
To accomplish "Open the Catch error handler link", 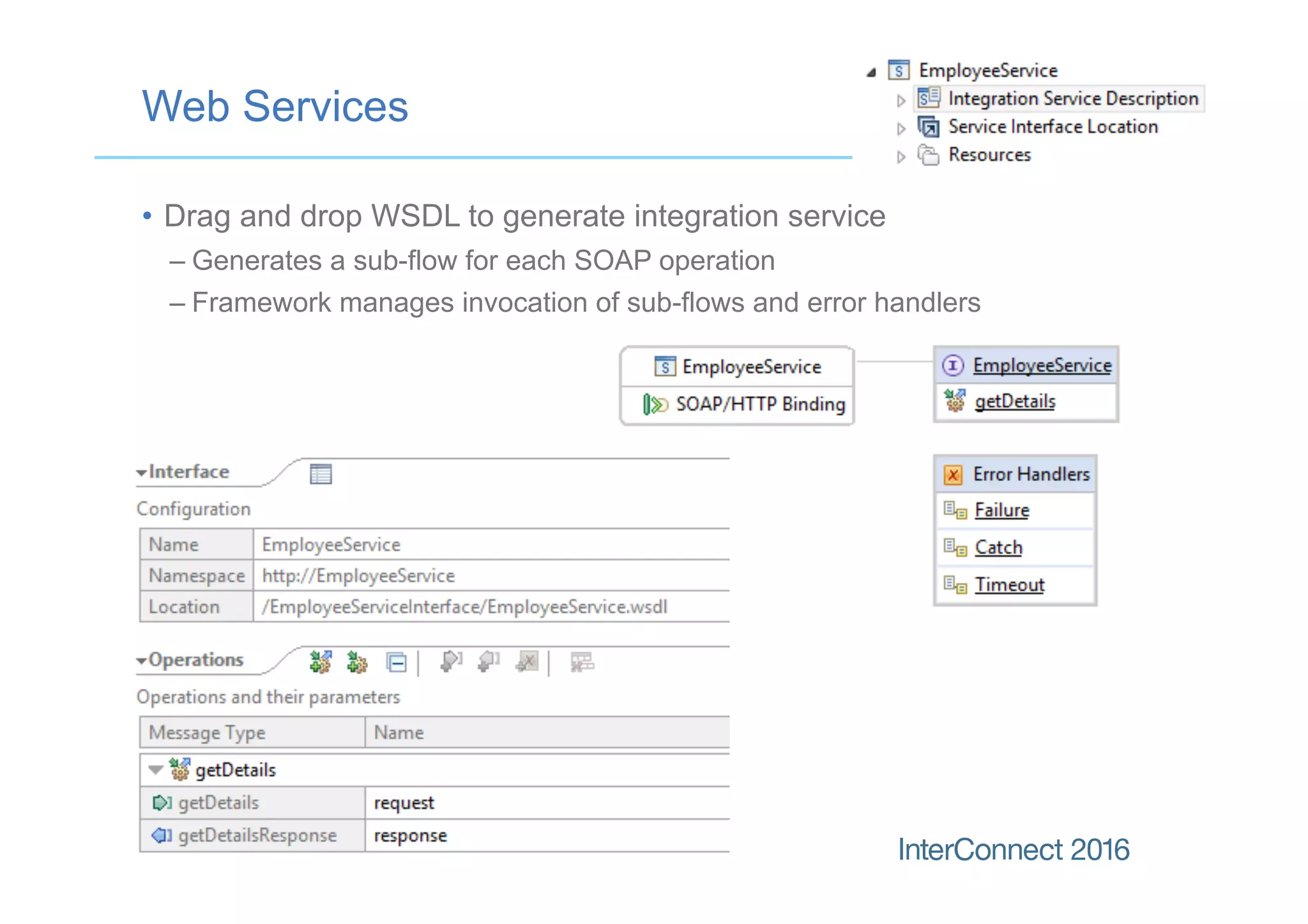I will tap(998, 547).
